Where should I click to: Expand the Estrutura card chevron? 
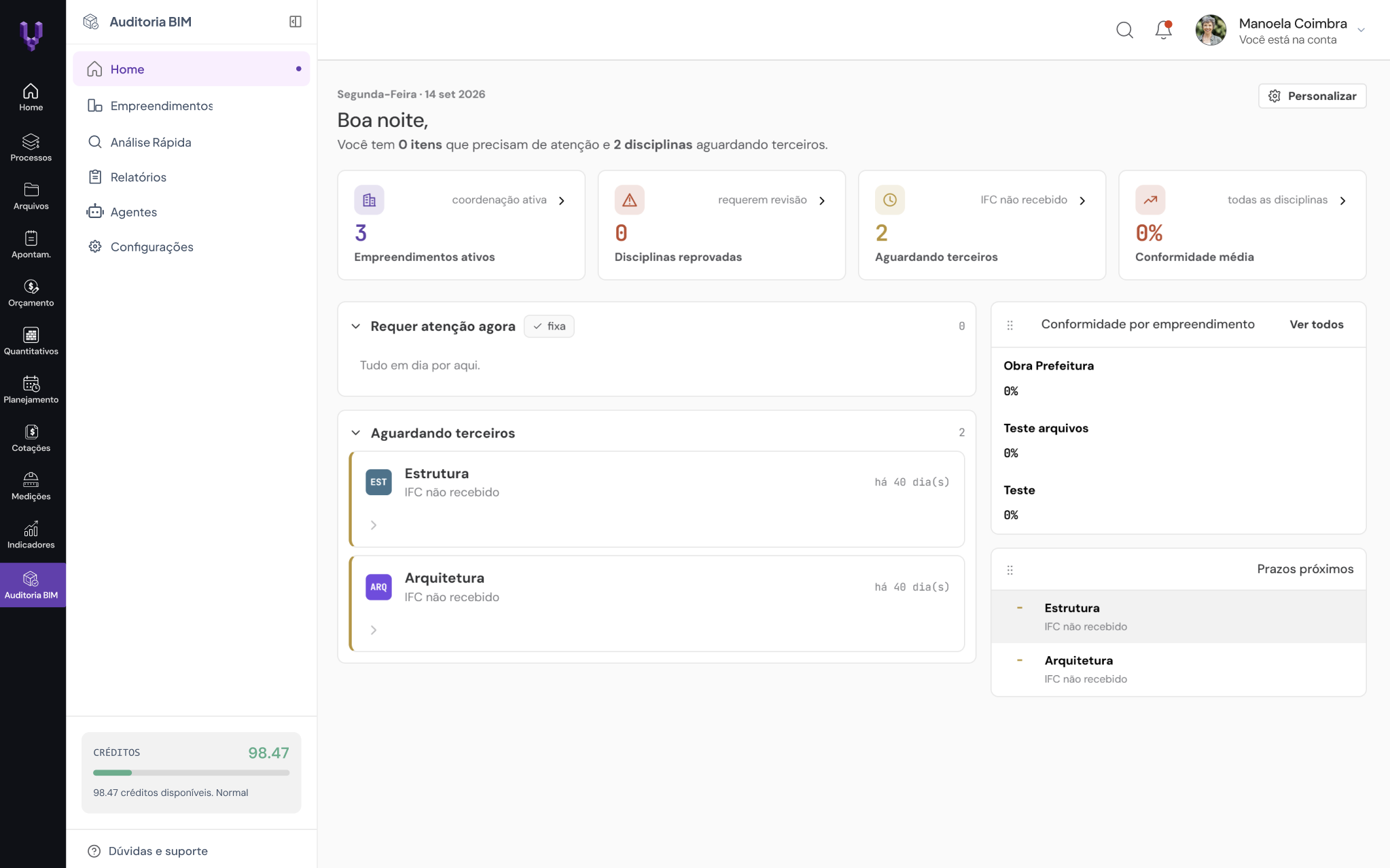[x=374, y=525]
